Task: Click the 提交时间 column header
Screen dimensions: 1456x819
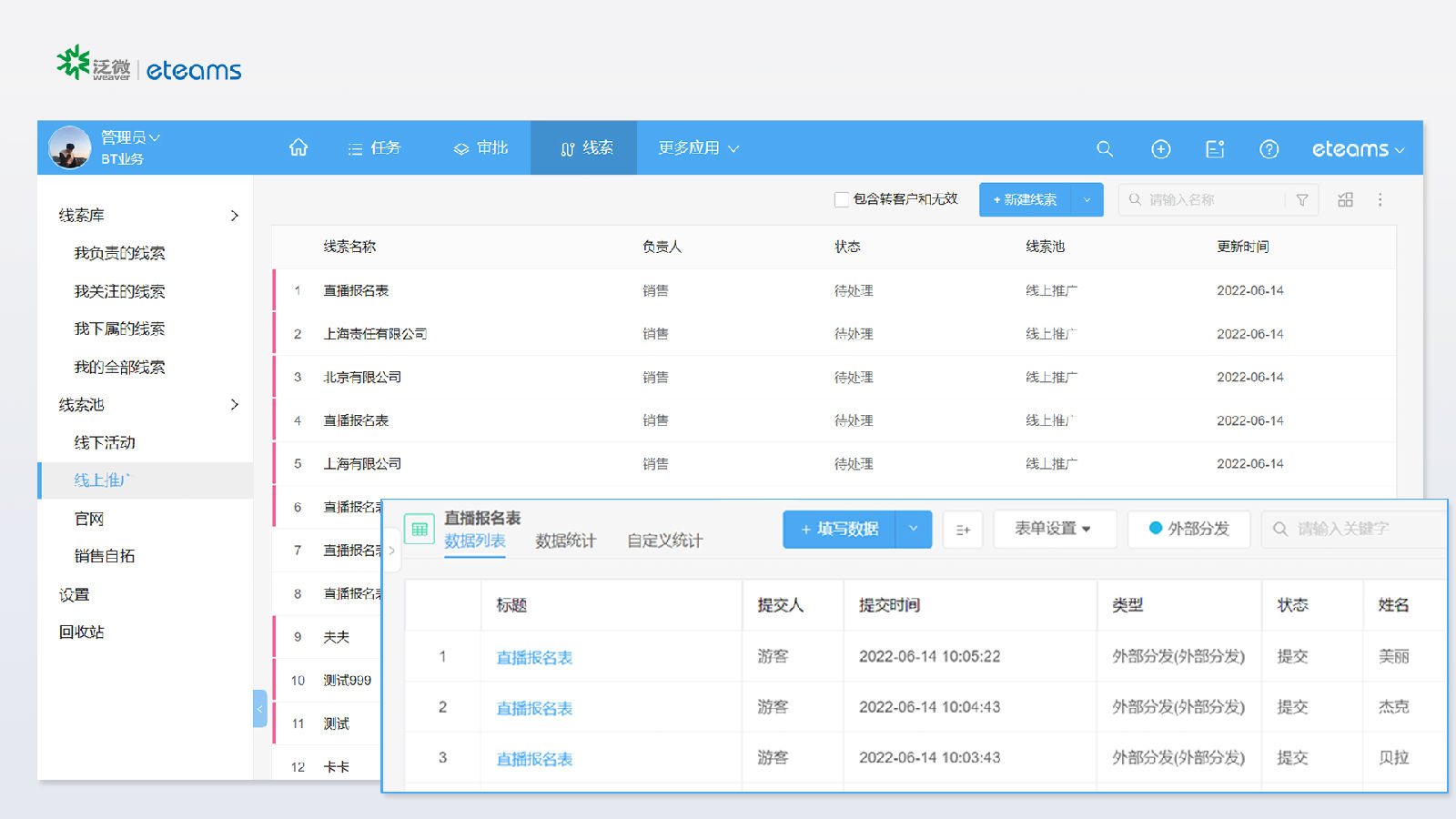Action: coord(890,605)
